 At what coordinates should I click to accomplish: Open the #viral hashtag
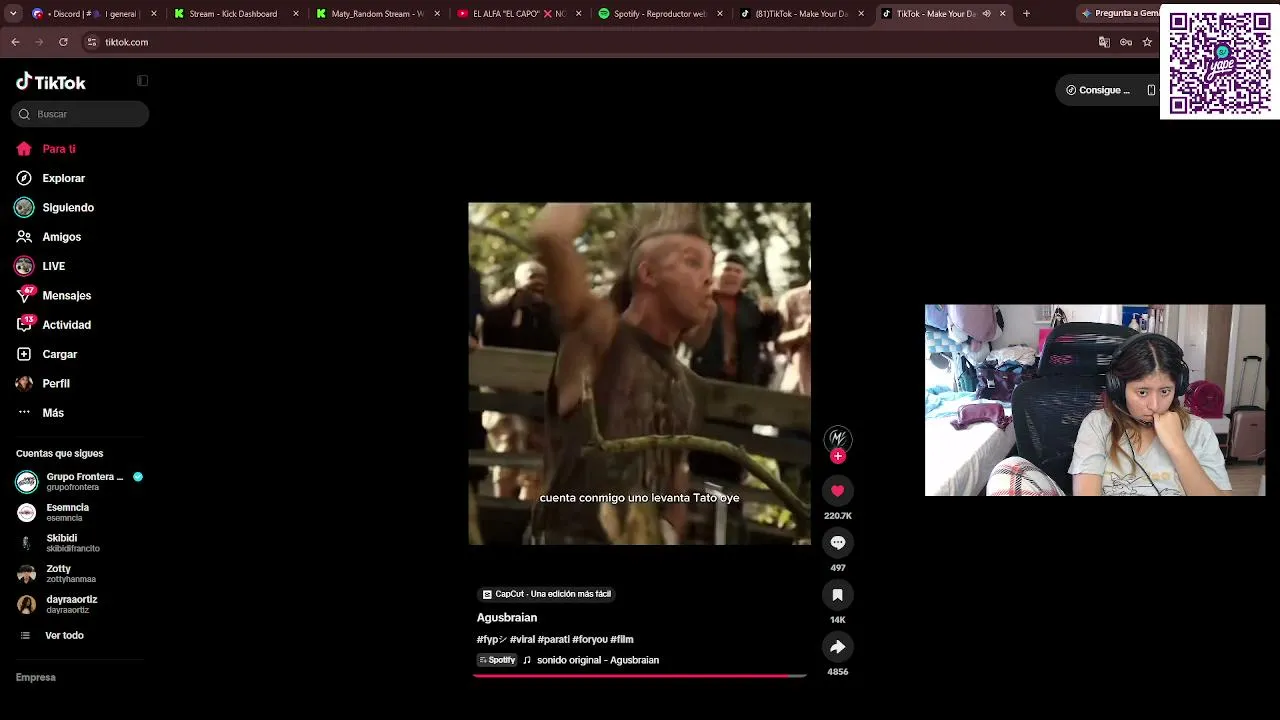(x=522, y=640)
